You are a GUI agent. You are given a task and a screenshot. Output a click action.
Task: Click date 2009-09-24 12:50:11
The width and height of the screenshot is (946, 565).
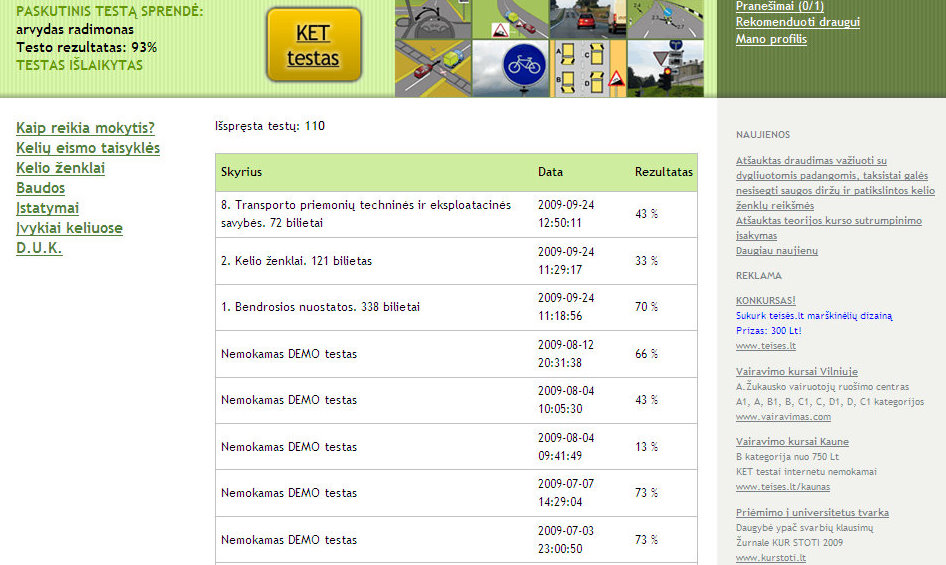coord(566,214)
